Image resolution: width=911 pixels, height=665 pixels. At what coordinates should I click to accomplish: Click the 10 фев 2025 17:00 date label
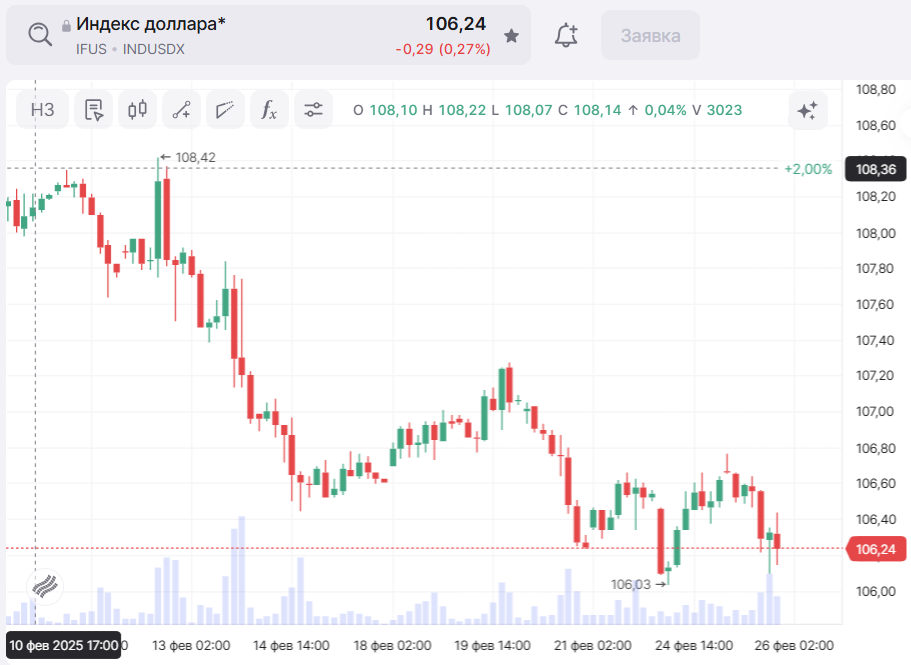tap(64, 645)
